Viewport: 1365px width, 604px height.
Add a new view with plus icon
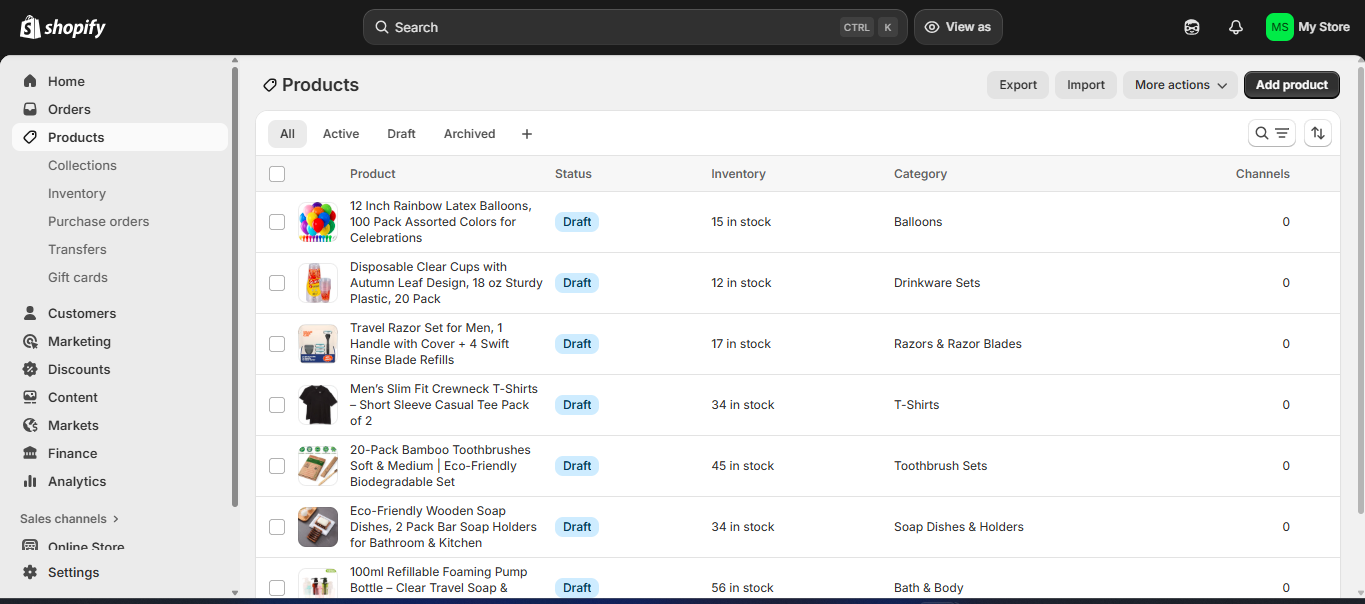pos(527,134)
